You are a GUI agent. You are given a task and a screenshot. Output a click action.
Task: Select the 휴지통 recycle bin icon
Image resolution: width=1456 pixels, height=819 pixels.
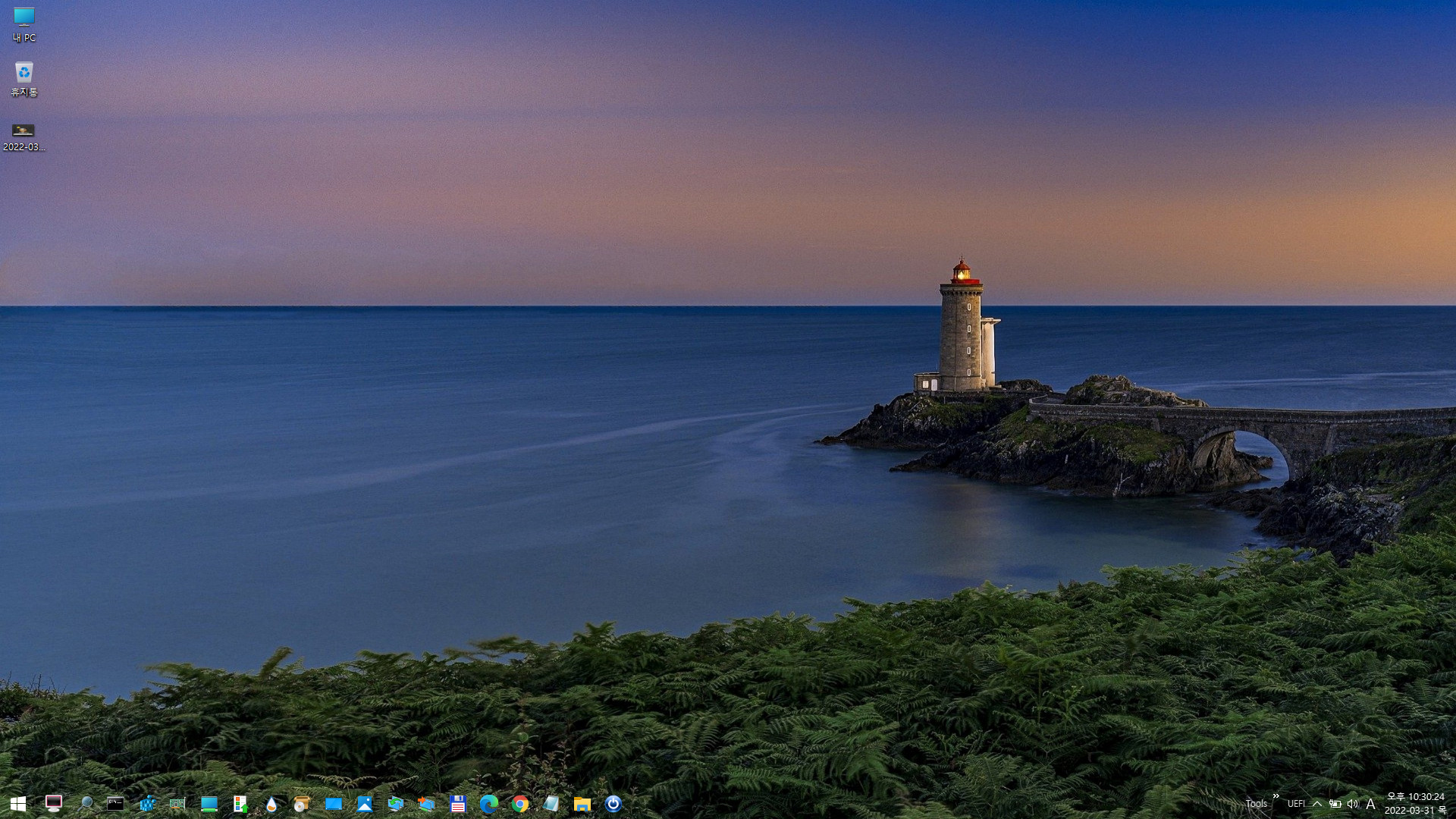point(24,79)
